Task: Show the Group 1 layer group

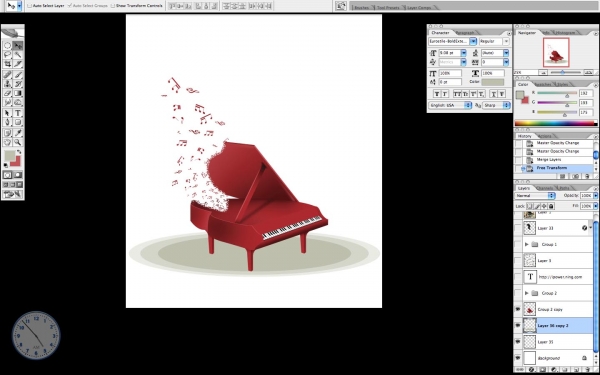Action: coord(518,244)
